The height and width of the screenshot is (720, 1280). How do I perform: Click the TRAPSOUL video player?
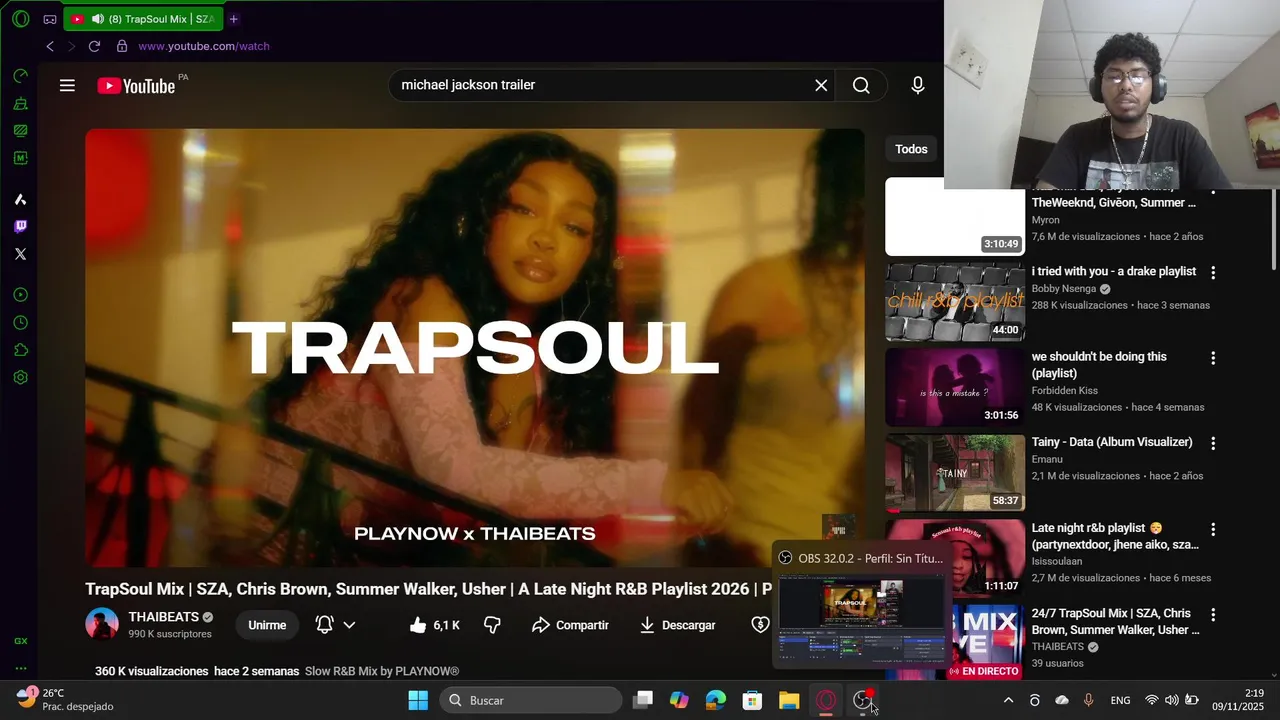[475, 348]
